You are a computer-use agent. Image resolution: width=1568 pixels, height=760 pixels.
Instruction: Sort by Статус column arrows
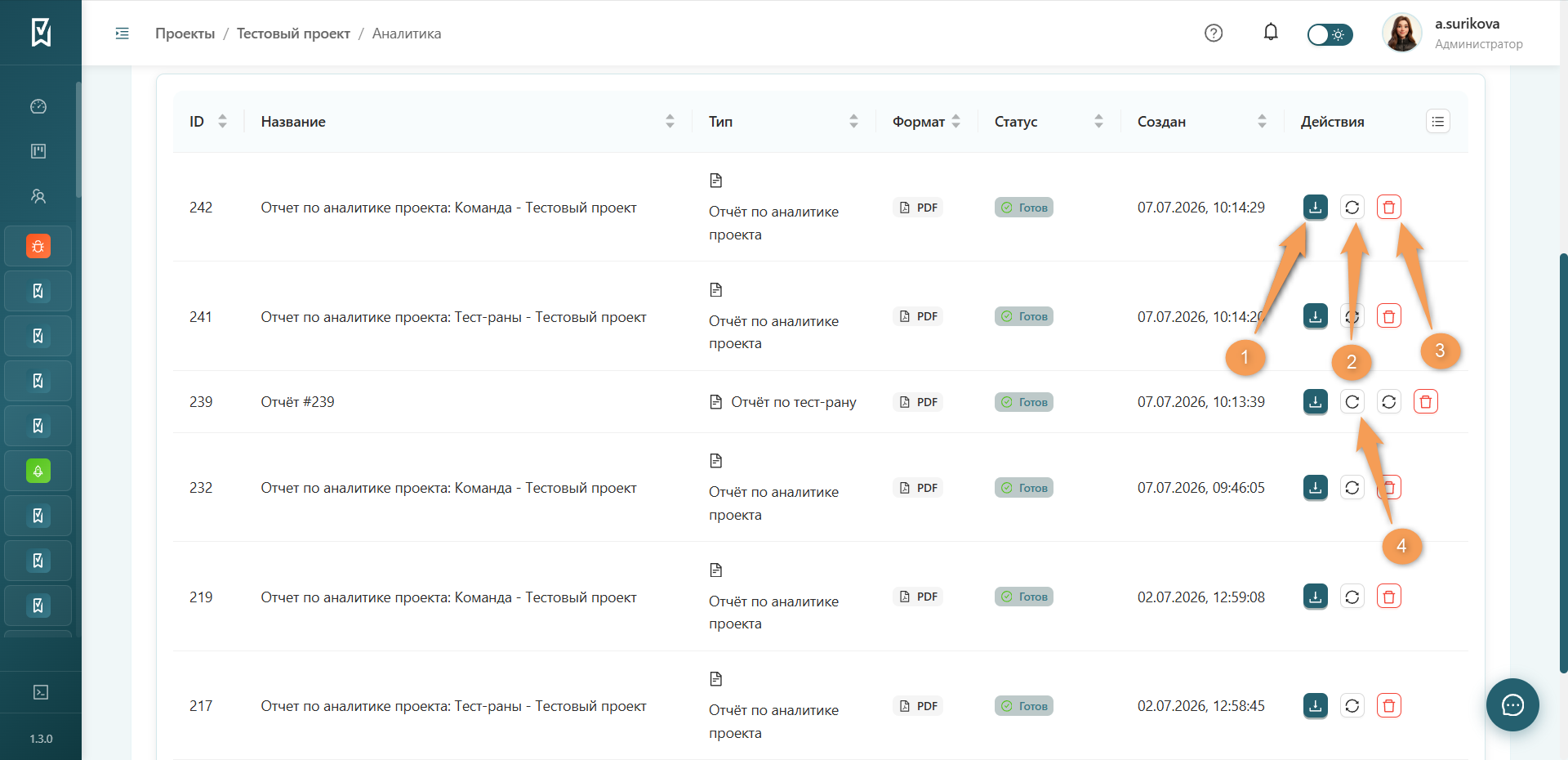(1098, 122)
